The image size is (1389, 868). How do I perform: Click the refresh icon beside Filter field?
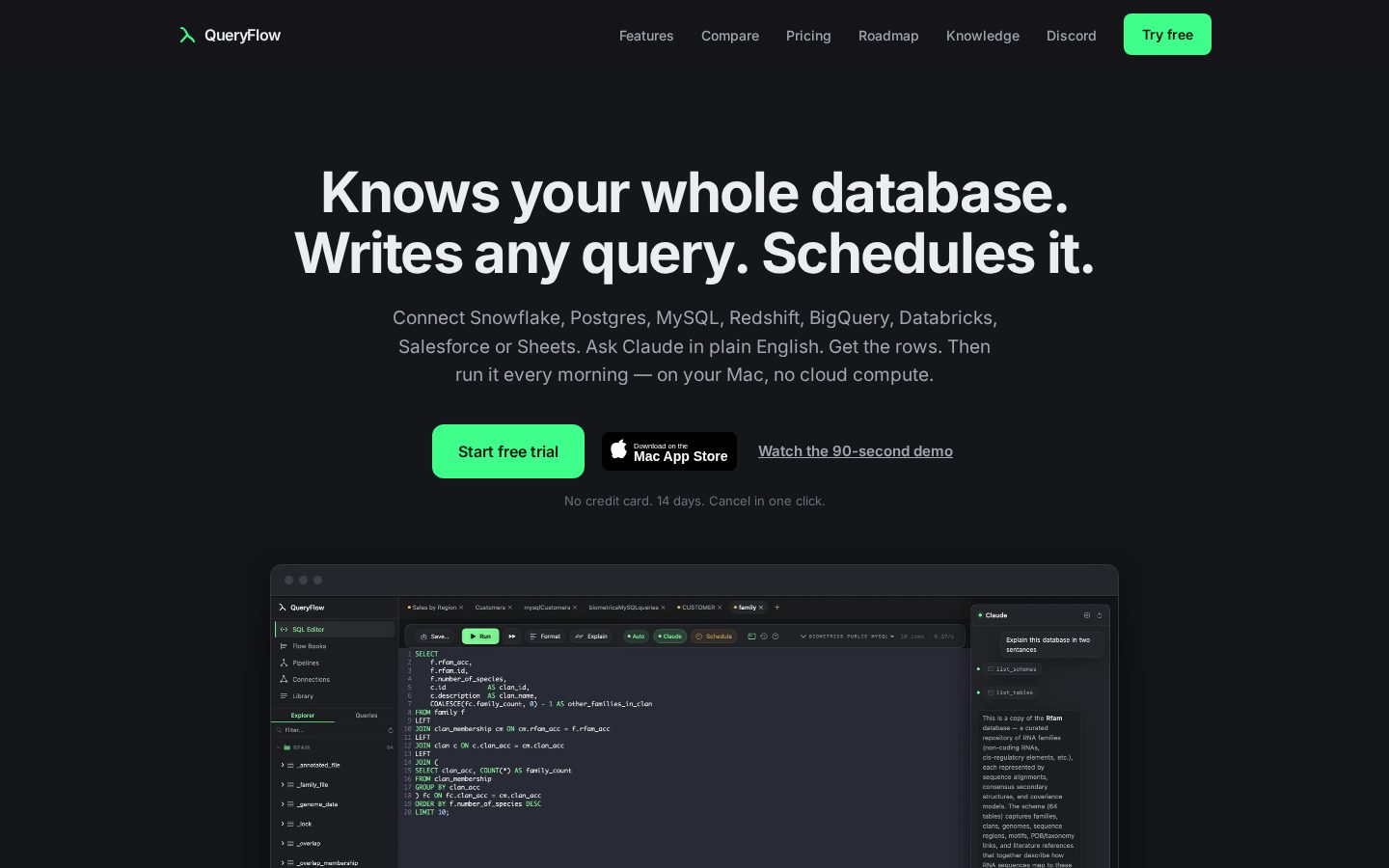[391, 730]
